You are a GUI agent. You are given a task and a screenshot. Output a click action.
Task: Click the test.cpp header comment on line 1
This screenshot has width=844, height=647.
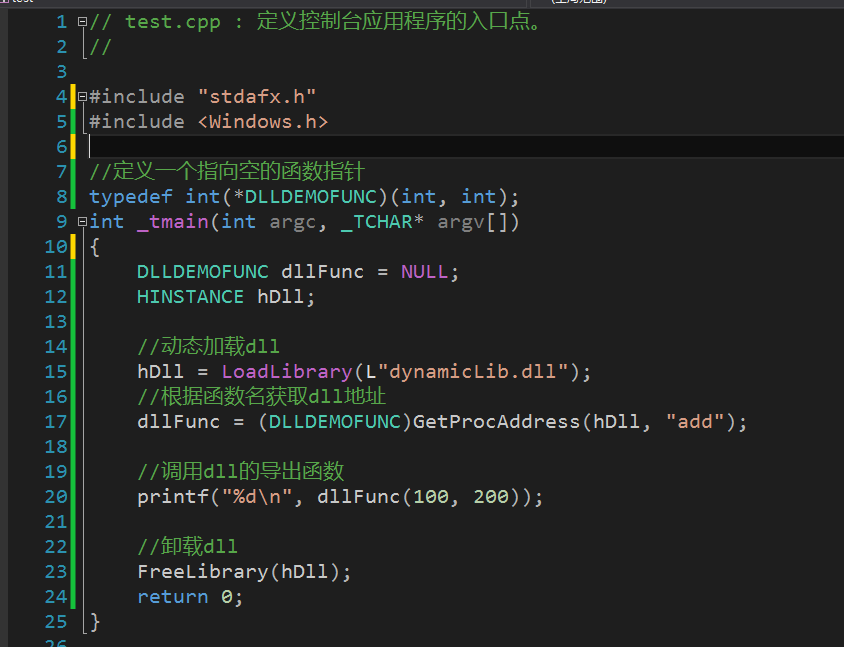click(x=315, y=22)
